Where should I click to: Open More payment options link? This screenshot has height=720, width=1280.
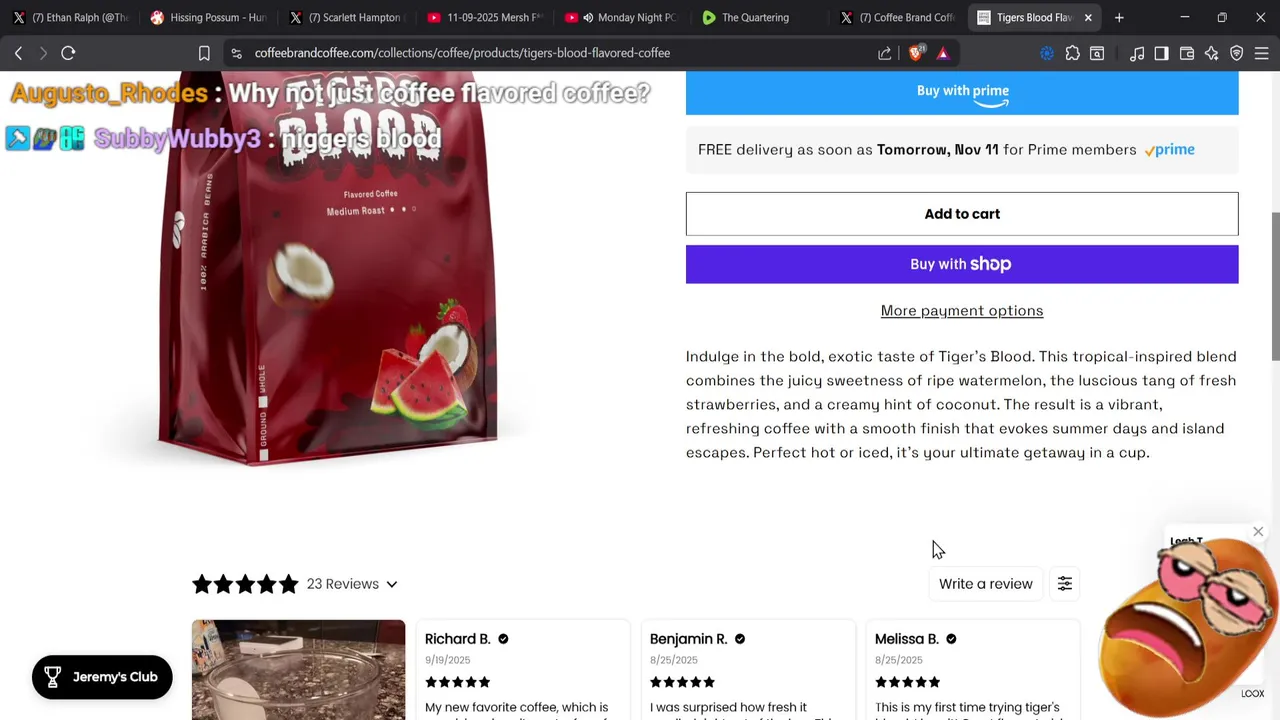tap(962, 311)
